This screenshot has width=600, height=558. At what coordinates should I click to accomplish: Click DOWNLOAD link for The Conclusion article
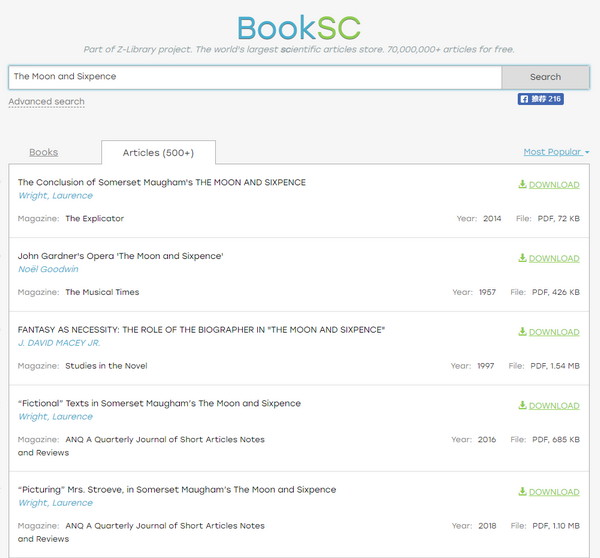tap(554, 185)
